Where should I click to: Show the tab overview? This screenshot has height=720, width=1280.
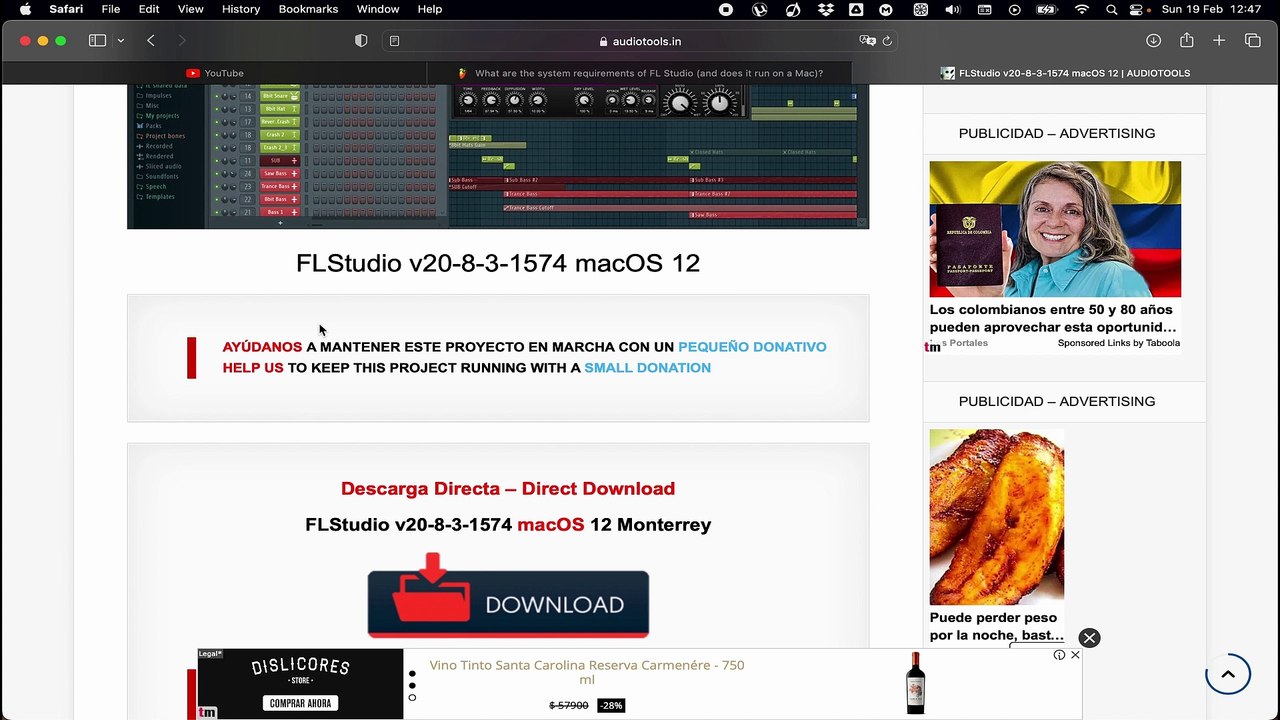[x=1253, y=41]
